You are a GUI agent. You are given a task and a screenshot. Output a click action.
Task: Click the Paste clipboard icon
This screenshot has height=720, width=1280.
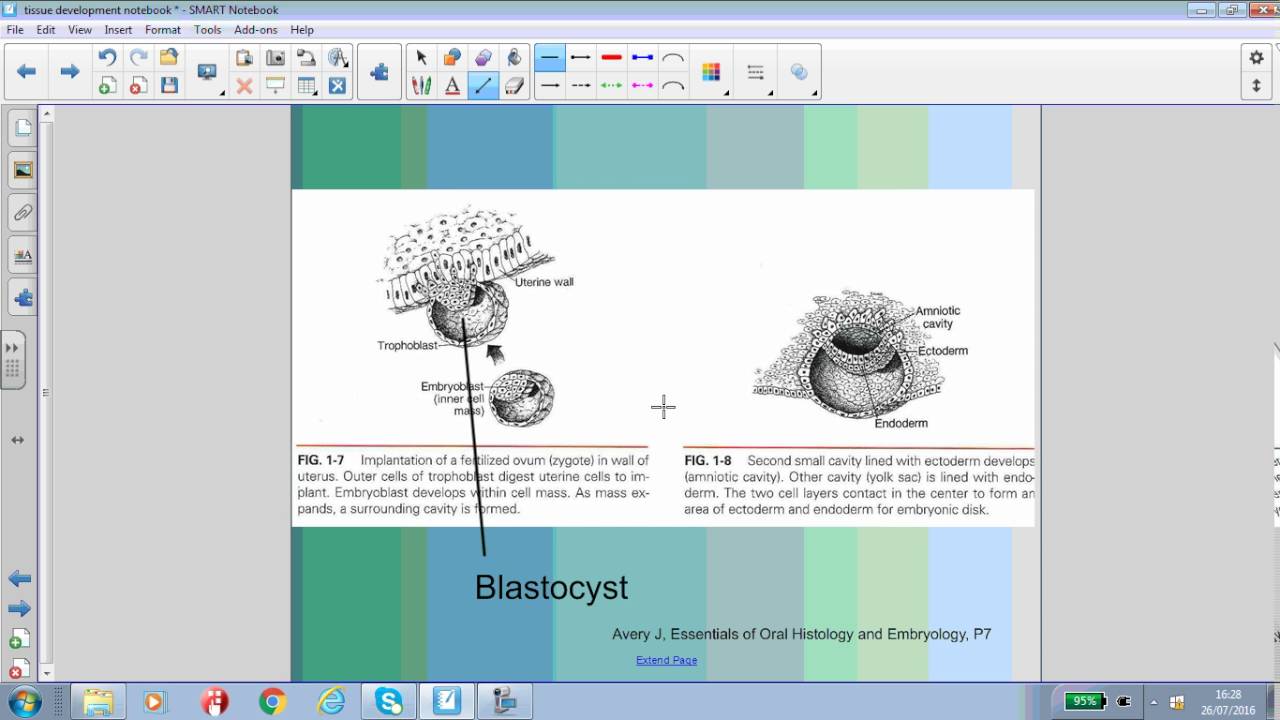[x=244, y=58]
